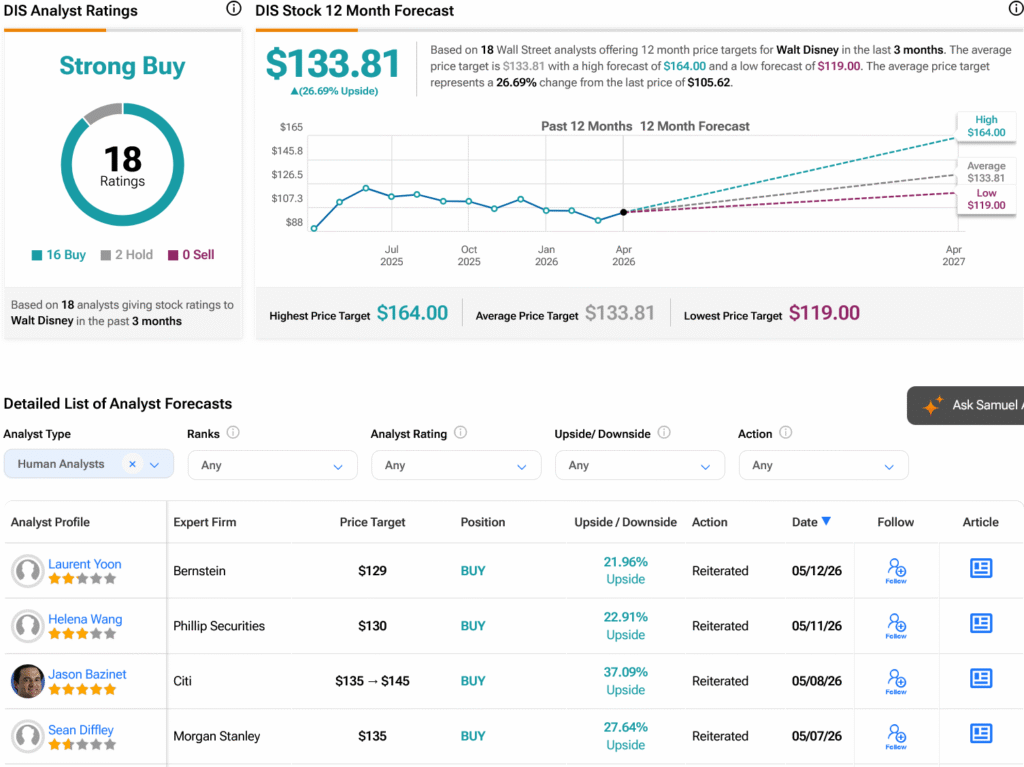Click the April 2026 black chart point
Screen dimensions: 1024x767
tap(624, 212)
